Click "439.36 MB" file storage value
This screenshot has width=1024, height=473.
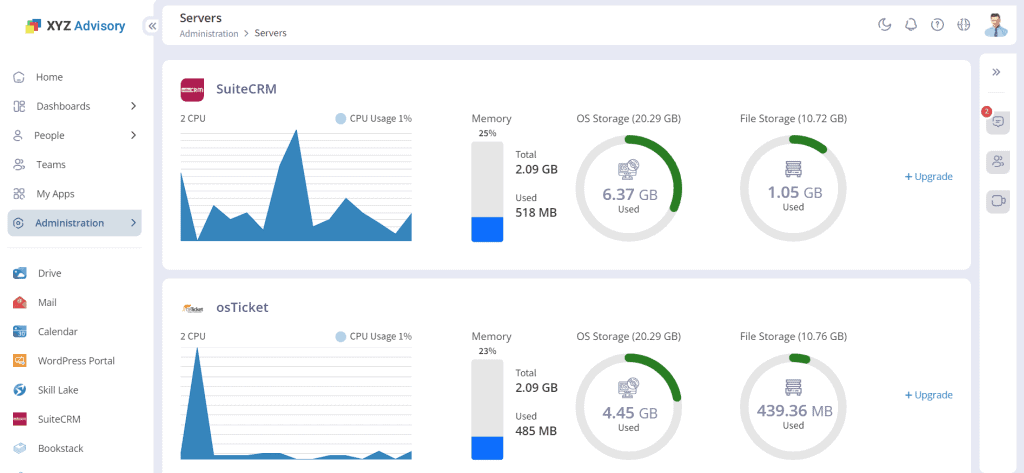click(x=794, y=411)
